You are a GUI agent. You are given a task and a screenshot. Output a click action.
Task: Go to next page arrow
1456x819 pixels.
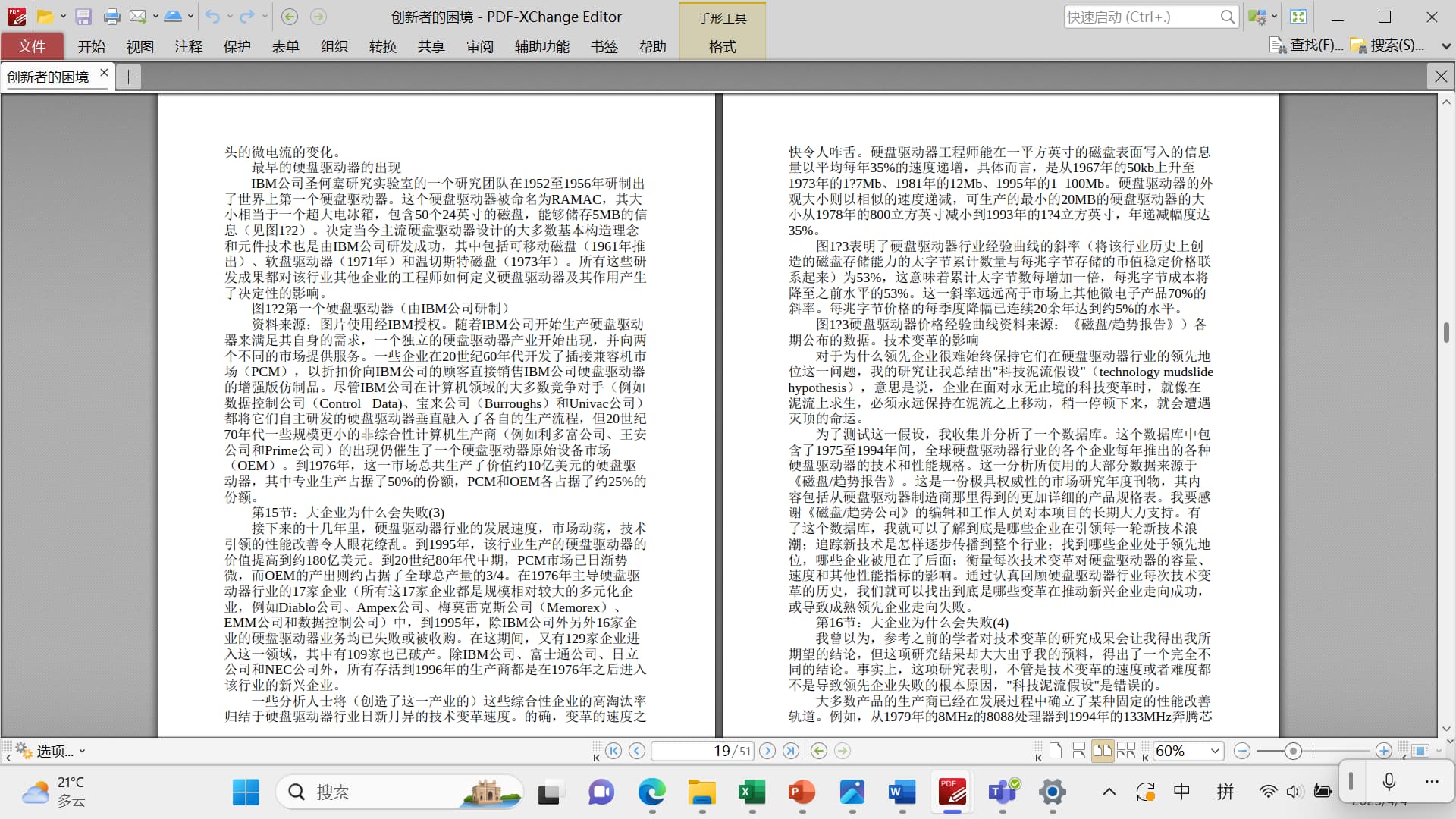(x=767, y=751)
